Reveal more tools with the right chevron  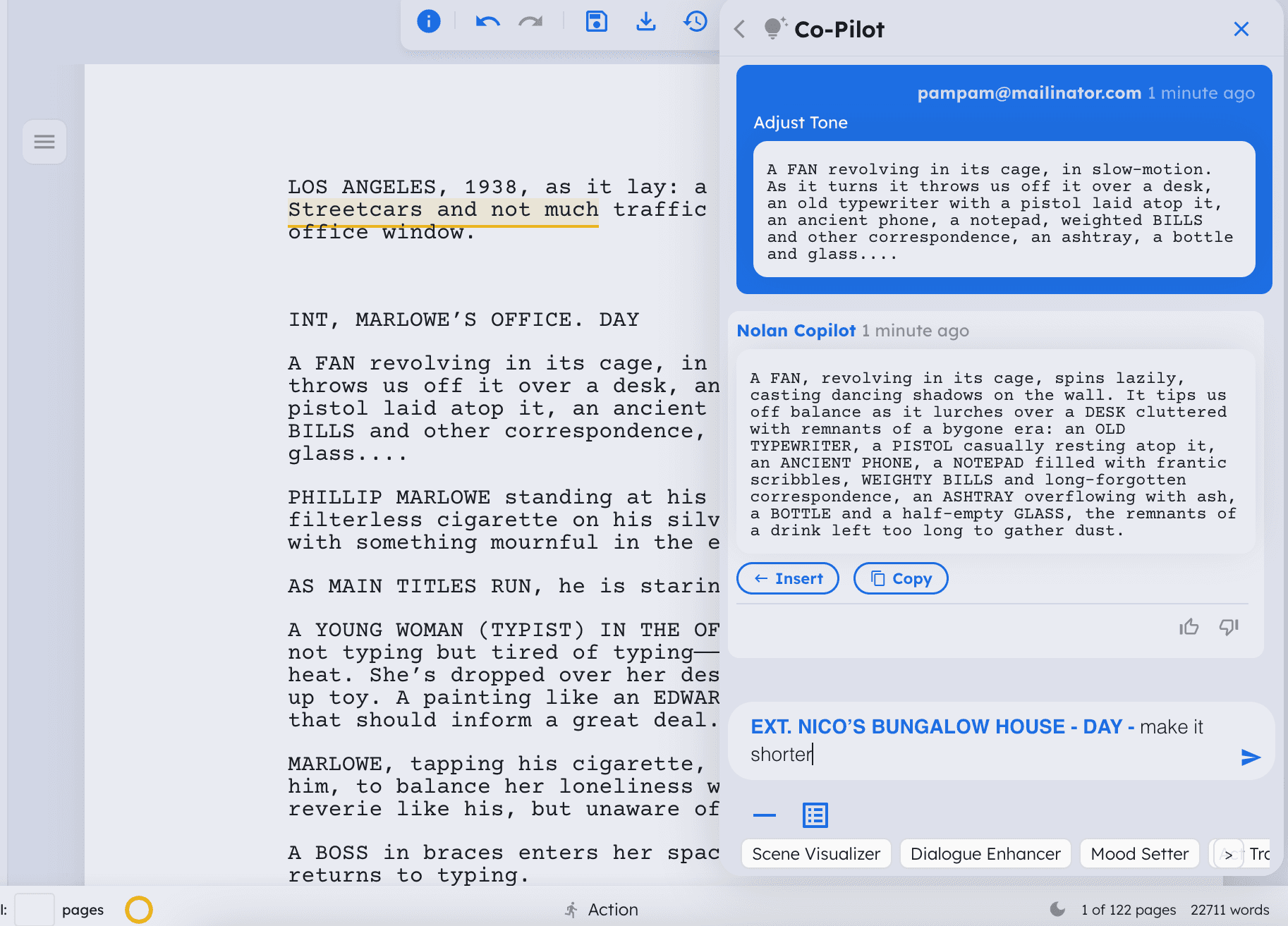(1227, 853)
